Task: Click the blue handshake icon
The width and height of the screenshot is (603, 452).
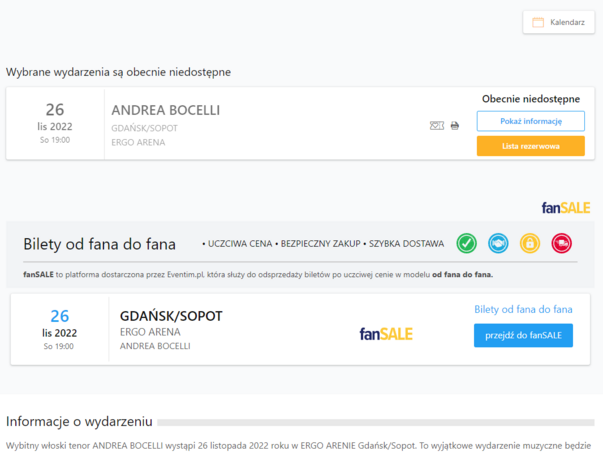Action: tap(497, 243)
